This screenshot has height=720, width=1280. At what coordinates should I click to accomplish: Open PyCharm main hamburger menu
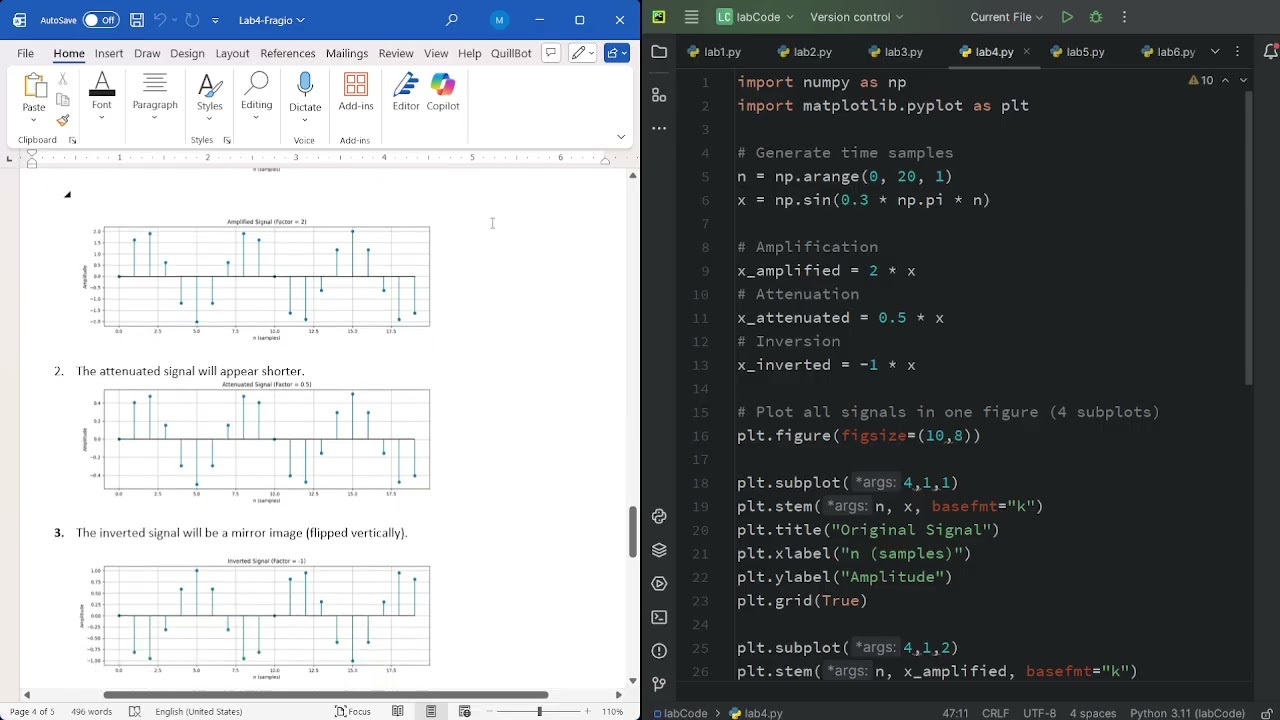691,17
